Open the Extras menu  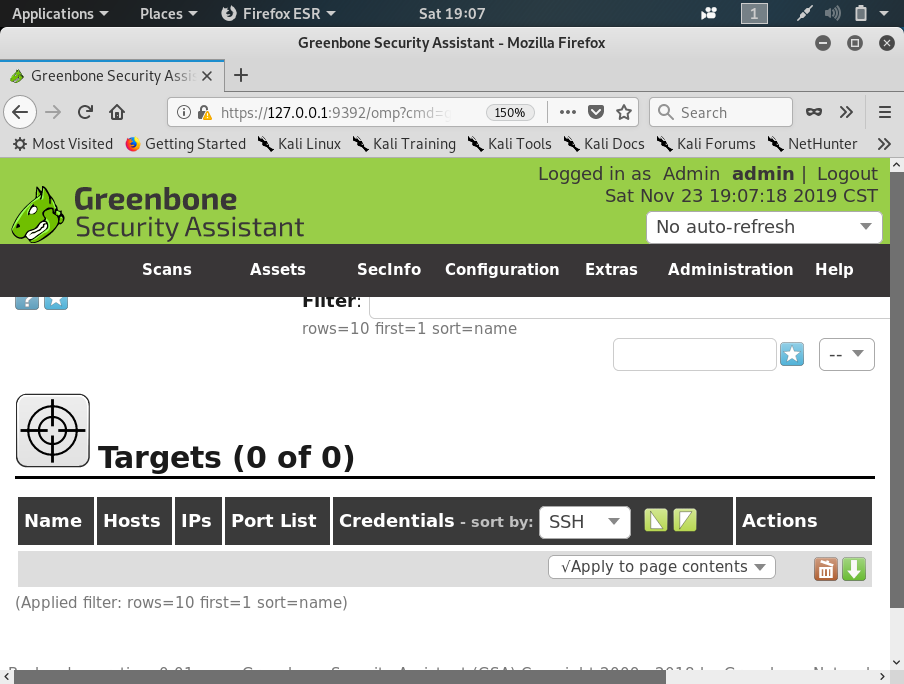[611, 269]
